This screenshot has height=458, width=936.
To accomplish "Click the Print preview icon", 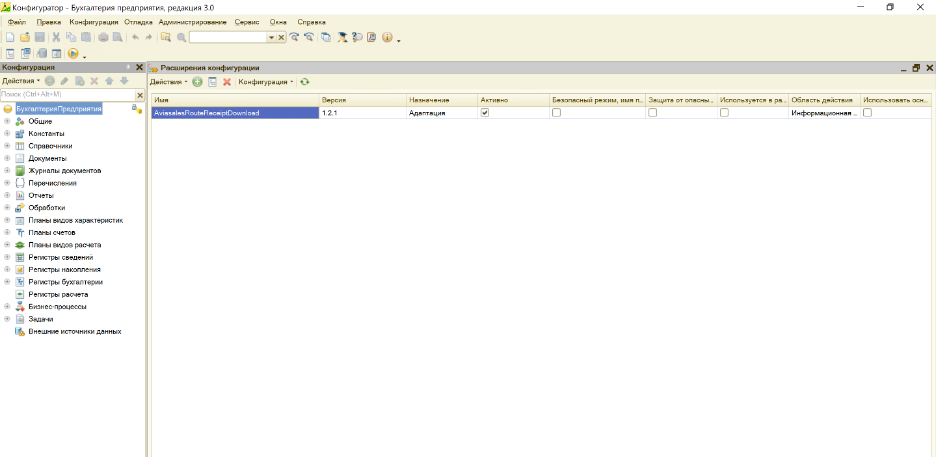I will [x=118, y=37].
